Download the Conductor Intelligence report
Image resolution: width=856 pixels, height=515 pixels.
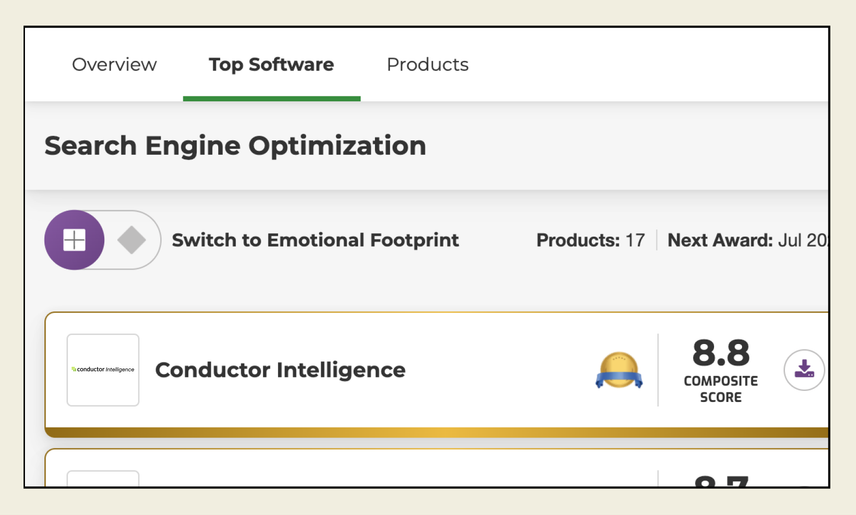click(x=803, y=370)
